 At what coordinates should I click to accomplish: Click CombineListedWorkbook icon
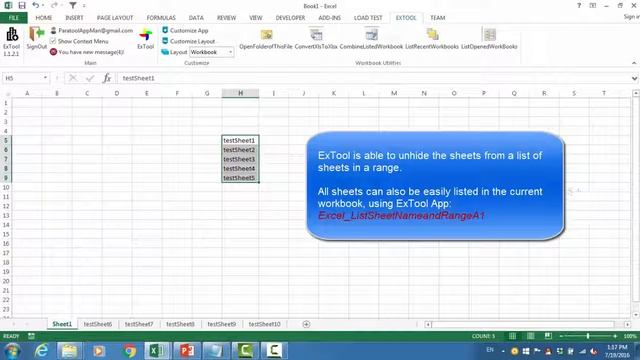tap(371, 35)
